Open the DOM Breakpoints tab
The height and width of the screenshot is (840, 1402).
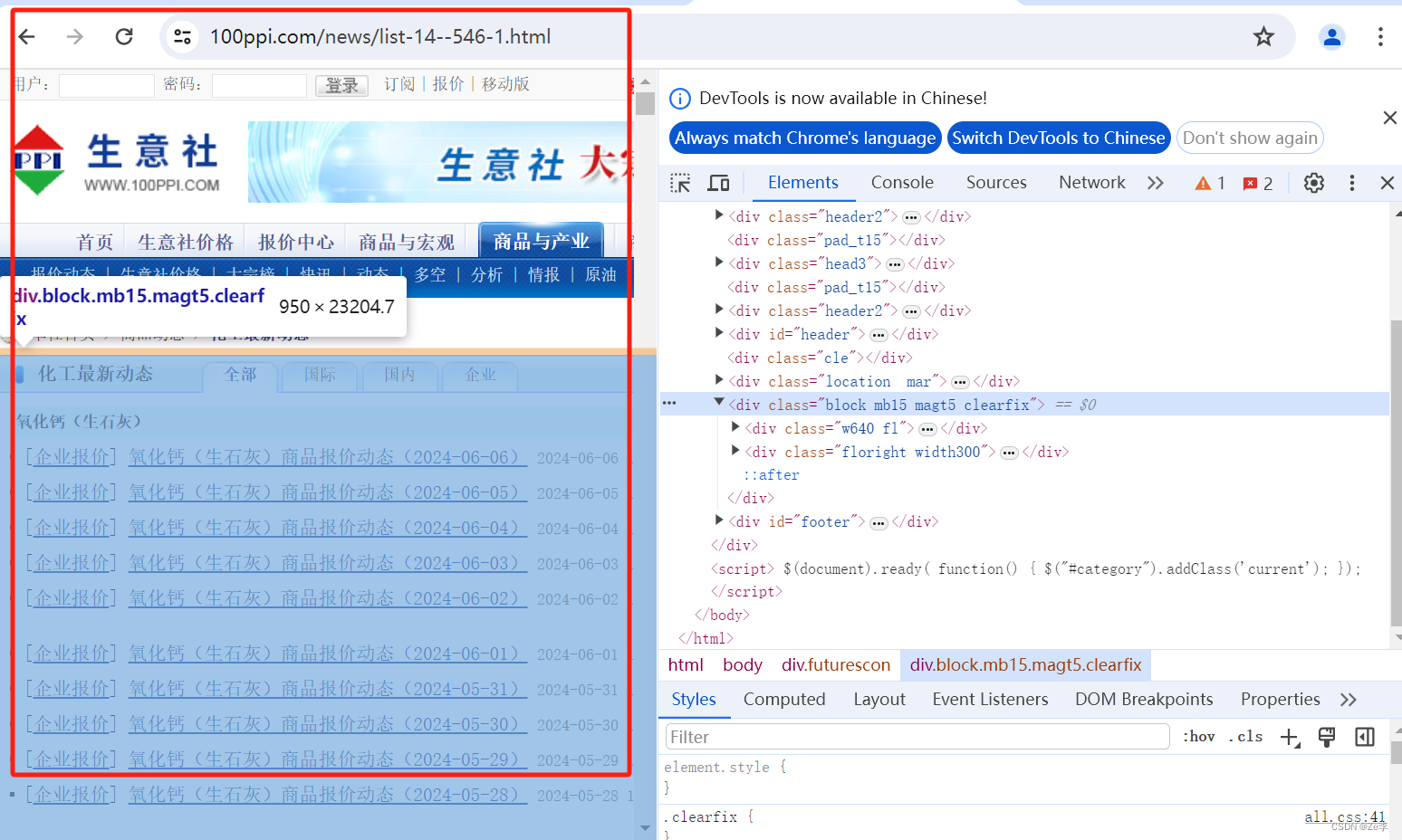(1144, 700)
